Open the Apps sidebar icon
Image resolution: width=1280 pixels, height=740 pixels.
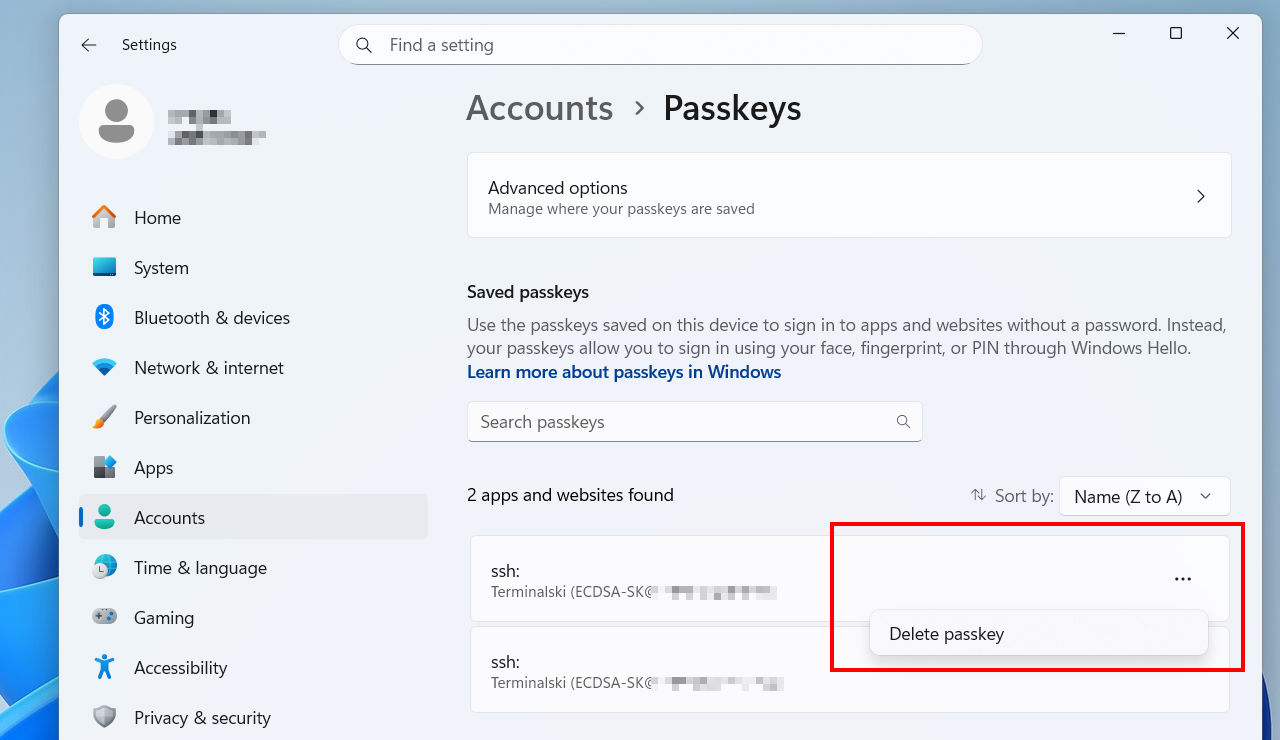[105, 468]
